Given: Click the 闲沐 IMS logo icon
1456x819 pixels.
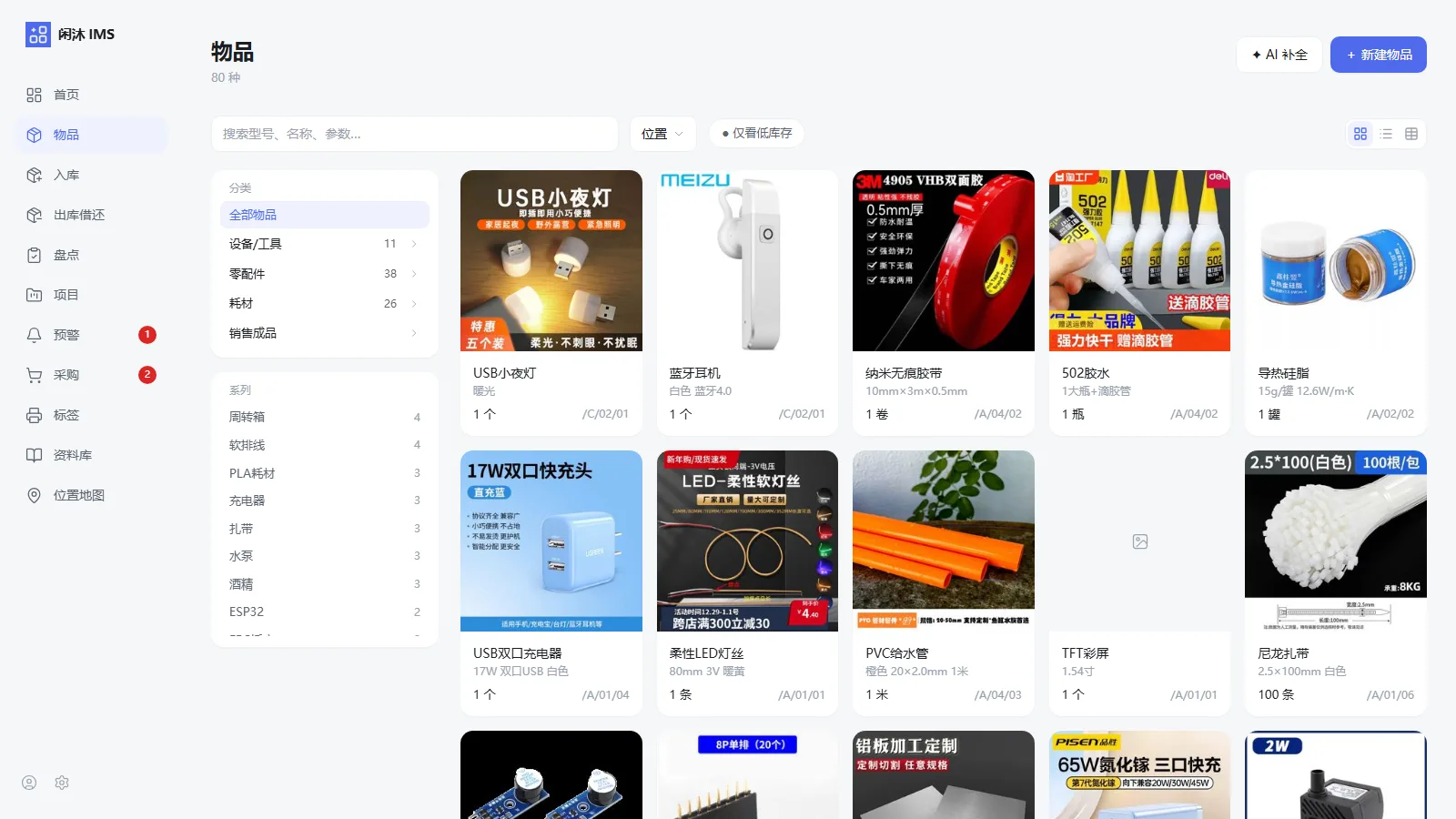Looking at the screenshot, I should tap(38, 35).
